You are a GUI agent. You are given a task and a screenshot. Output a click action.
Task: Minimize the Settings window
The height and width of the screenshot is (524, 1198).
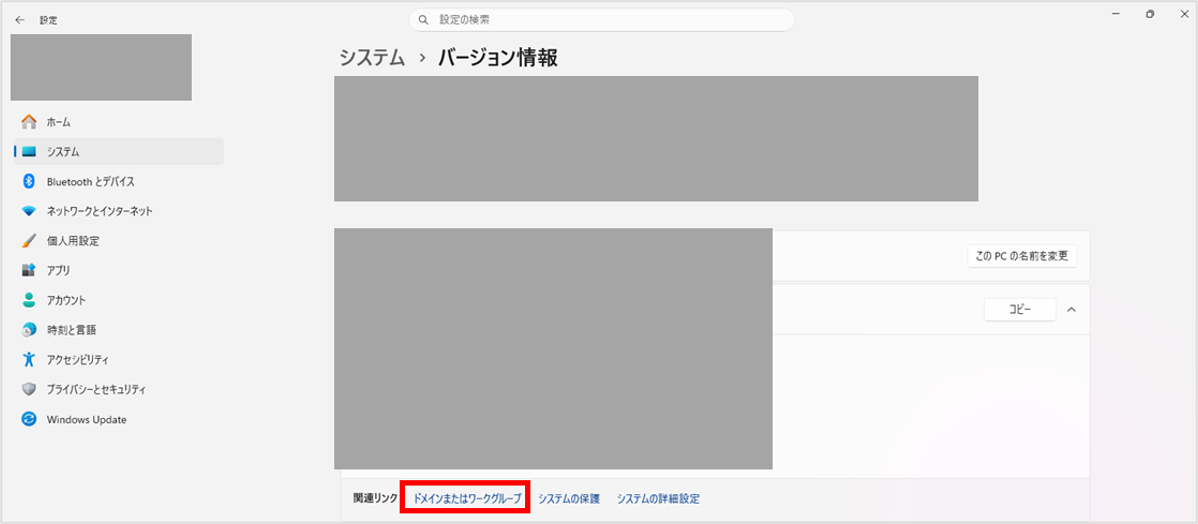(1115, 14)
